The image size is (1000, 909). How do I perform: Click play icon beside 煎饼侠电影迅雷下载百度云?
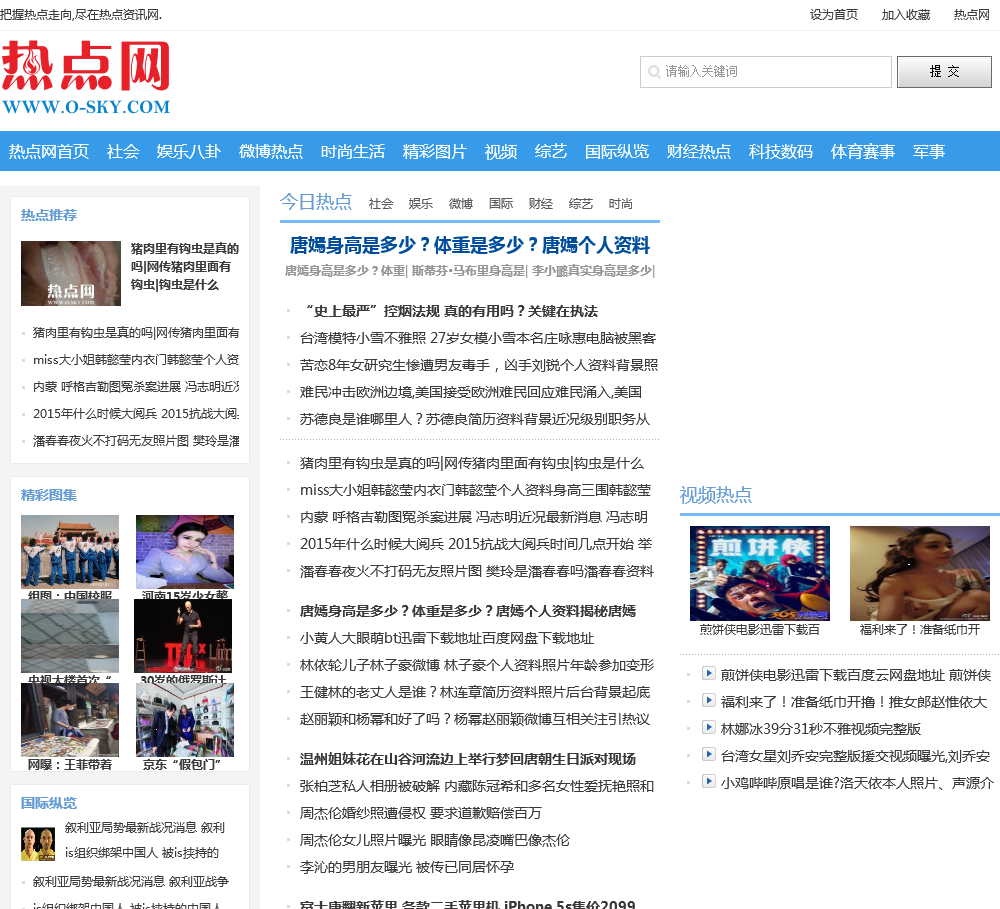point(708,673)
